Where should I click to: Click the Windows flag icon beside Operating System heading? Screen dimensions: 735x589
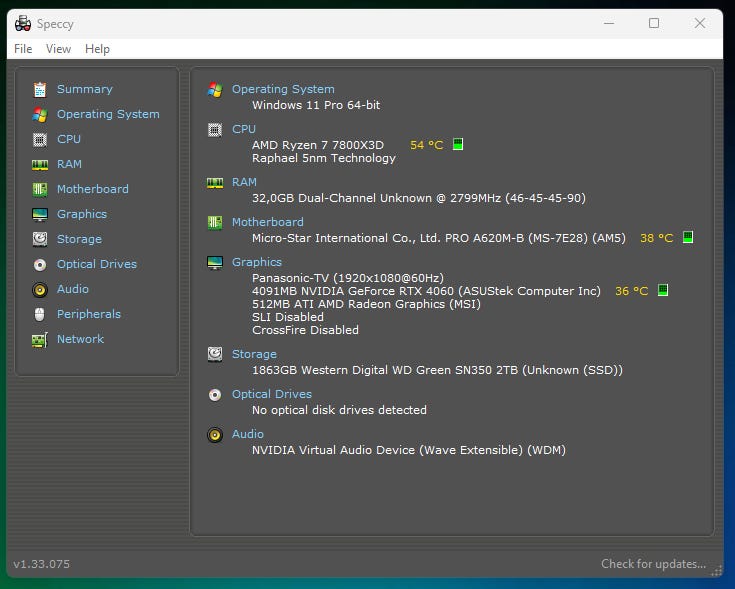point(215,89)
